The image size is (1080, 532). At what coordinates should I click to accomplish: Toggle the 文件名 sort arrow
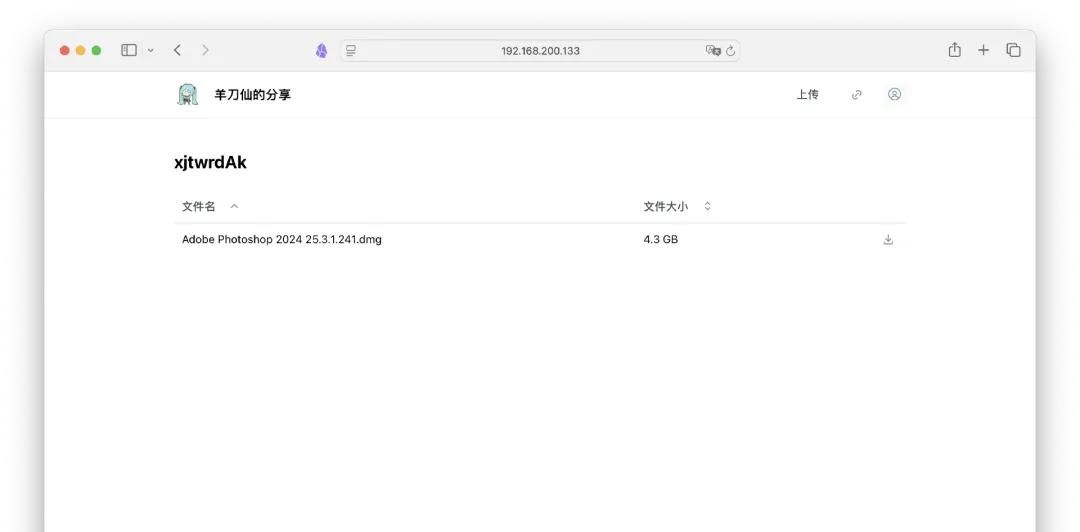click(x=234, y=206)
